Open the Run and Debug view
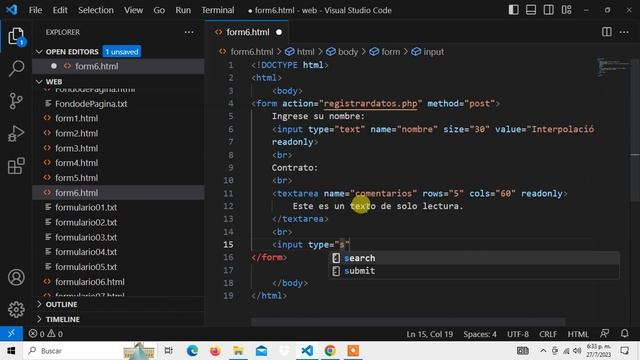This screenshot has height=360, width=640. 16,133
